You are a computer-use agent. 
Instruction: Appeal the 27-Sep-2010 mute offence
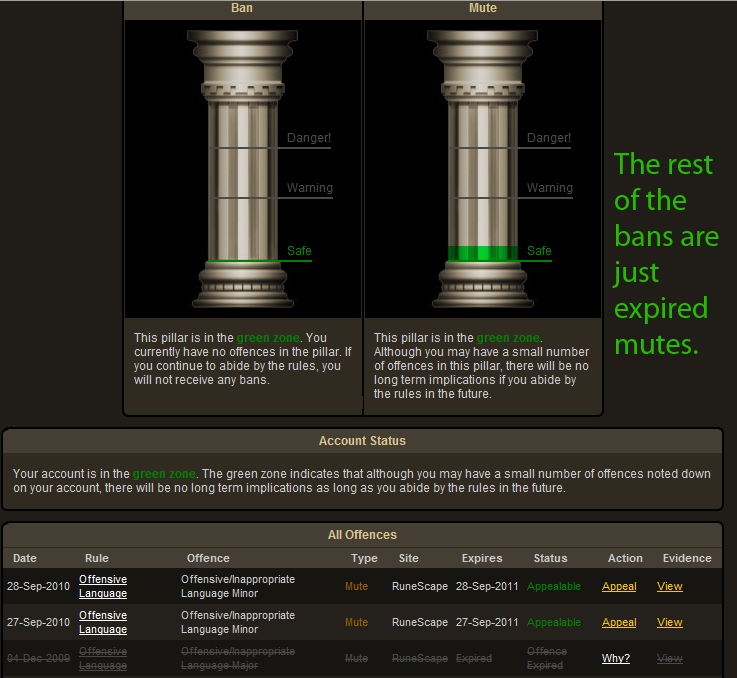coord(619,622)
